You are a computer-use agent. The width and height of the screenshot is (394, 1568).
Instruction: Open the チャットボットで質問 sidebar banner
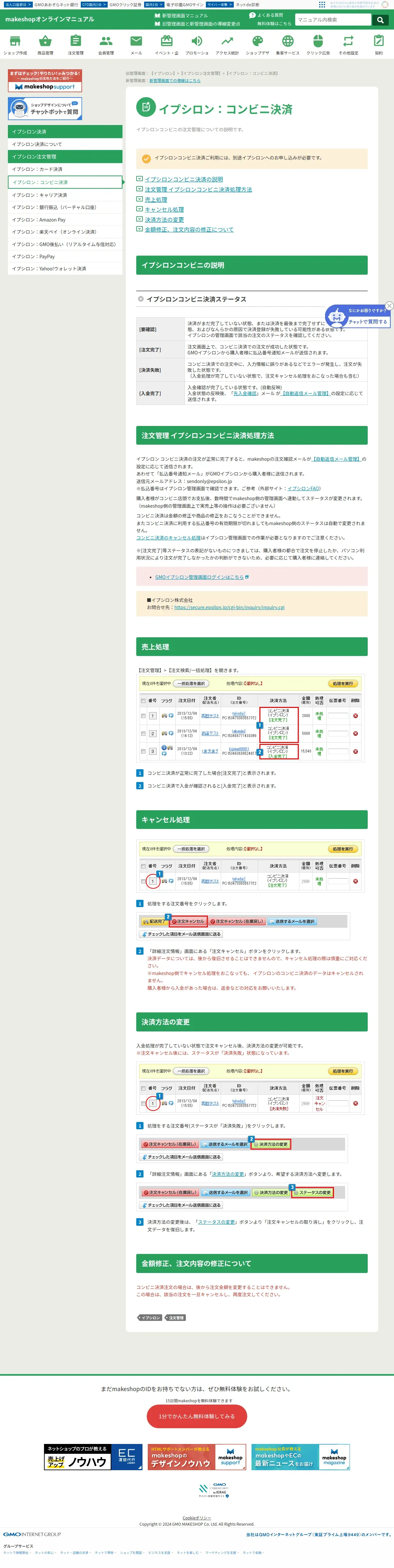pyautogui.click(x=45, y=108)
